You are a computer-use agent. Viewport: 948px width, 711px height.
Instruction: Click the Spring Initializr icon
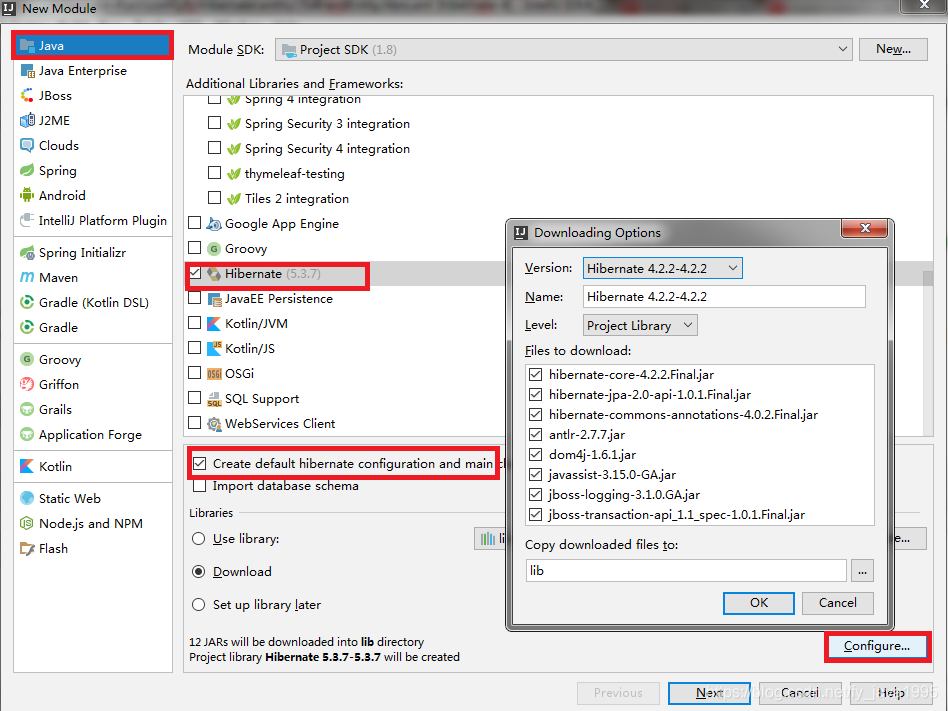[x=27, y=253]
